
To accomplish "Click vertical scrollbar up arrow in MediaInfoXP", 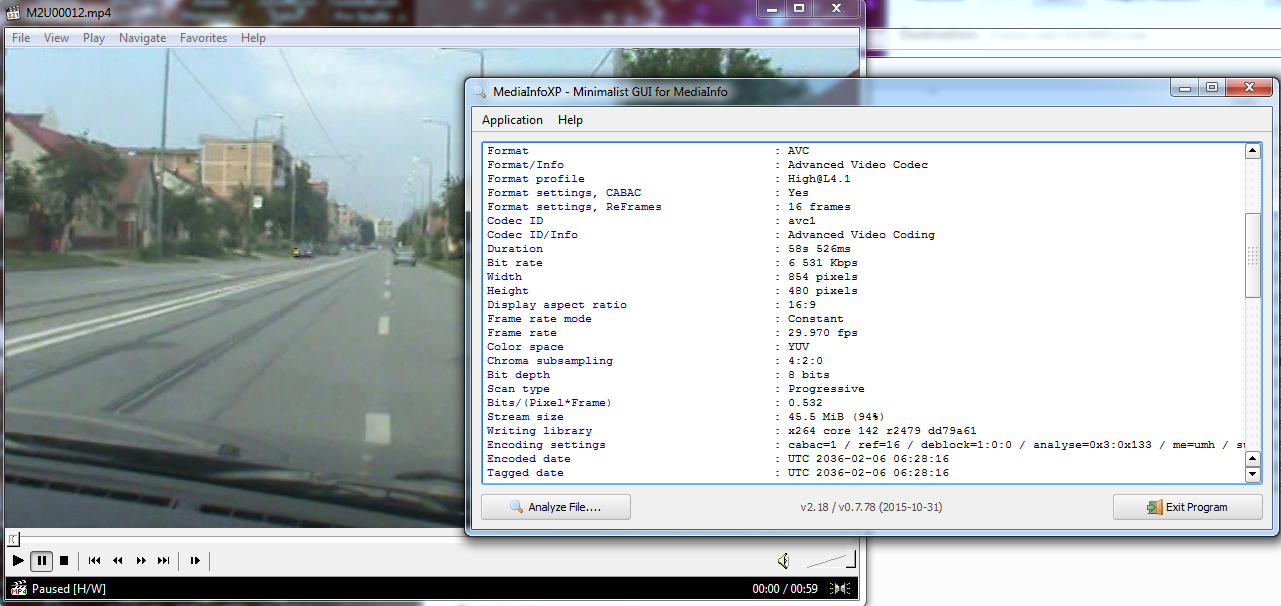I will point(1253,151).
